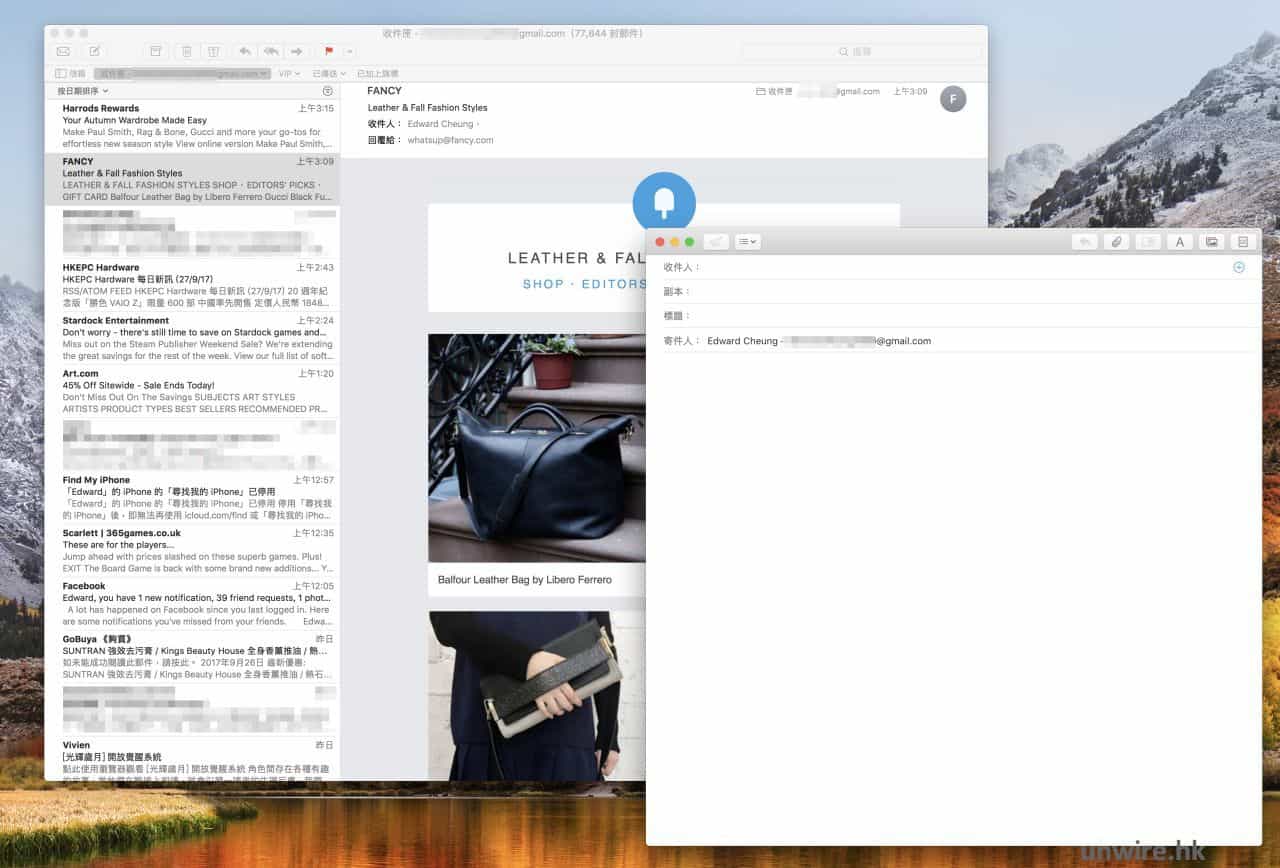Open the flag color dropdown arrow
The image size is (1280, 868).
pyautogui.click(x=349, y=51)
